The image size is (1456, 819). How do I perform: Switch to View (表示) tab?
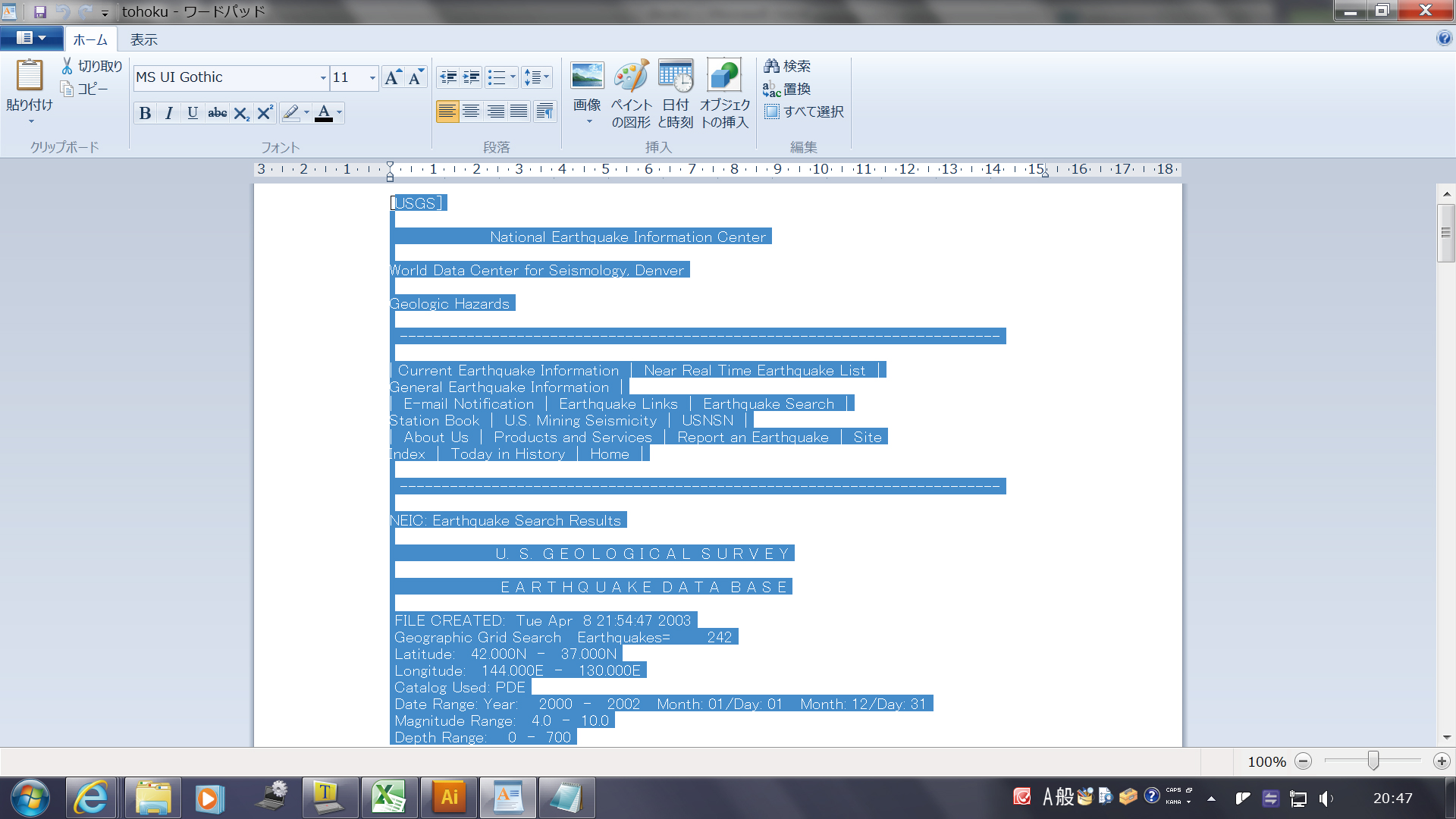(143, 39)
